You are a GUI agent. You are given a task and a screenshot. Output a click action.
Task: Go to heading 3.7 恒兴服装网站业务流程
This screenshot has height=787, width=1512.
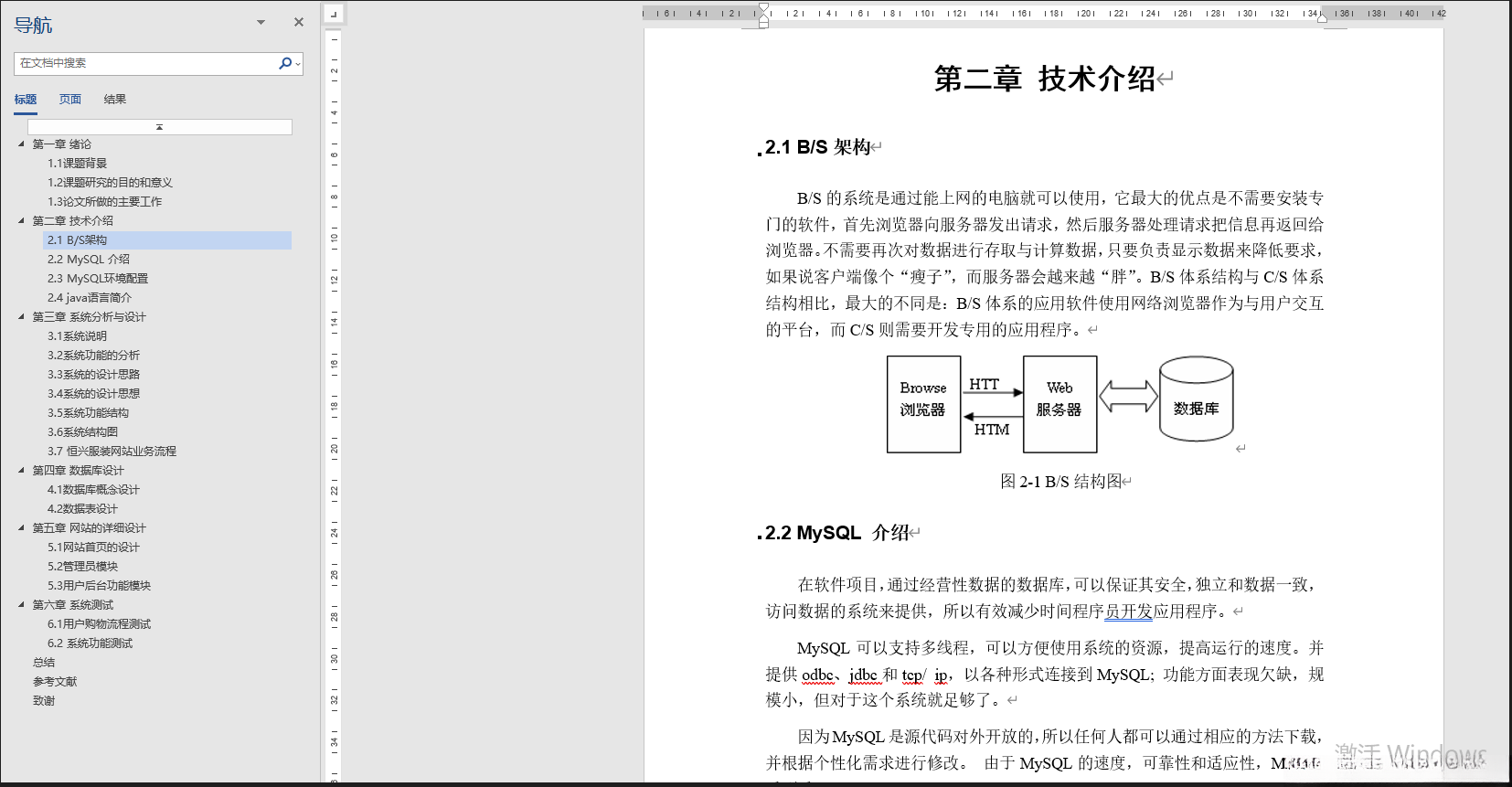point(112,452)
